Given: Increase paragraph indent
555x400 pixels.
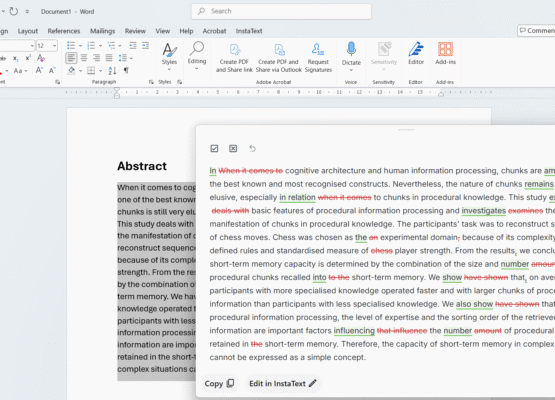Looking at the screenshot, I should pyautogui.click(x=145, y=46).
